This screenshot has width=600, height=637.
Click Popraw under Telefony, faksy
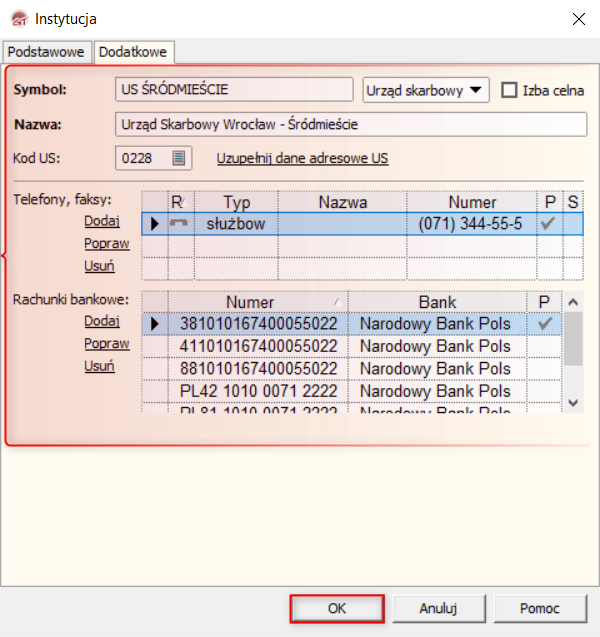point(107,244)
